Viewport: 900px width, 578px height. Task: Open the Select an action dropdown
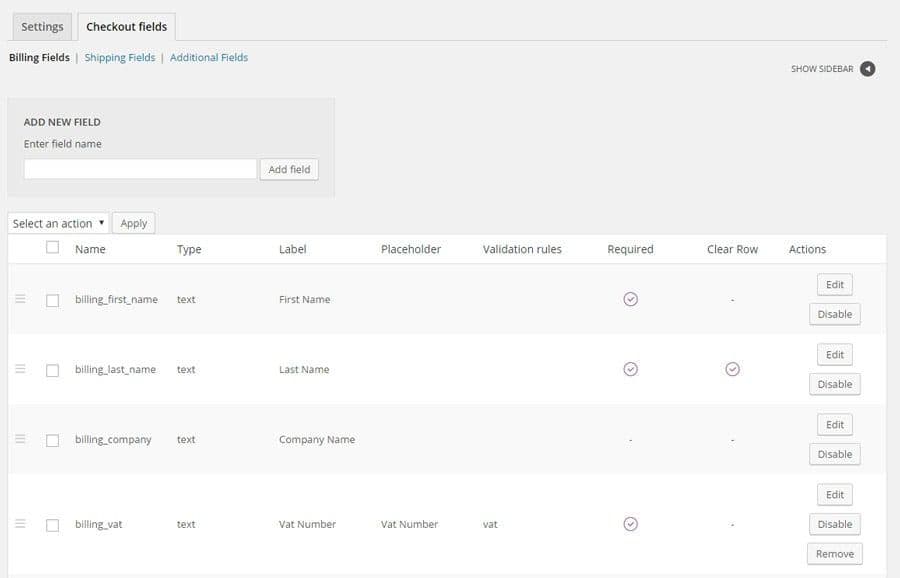[58, 223]
